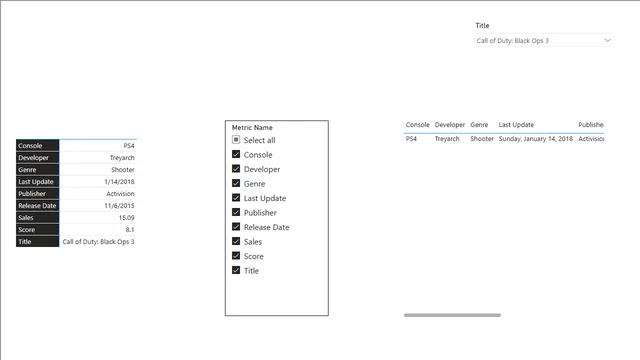Sort by Console column header

click(x=417, y=125)
